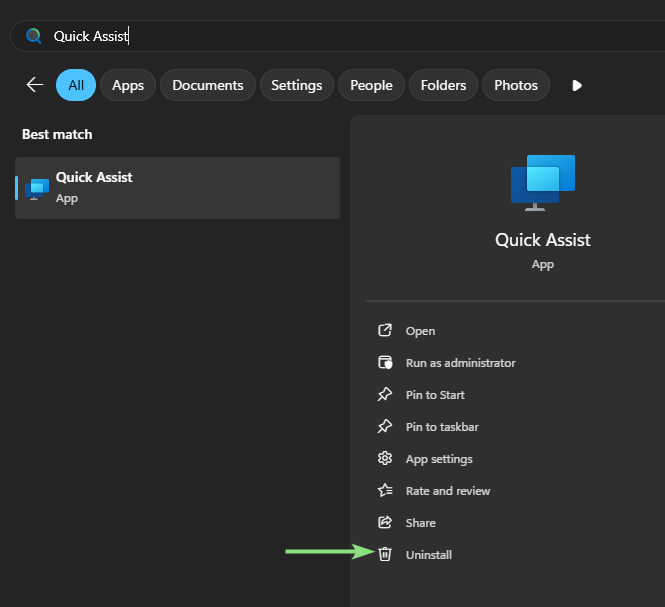Show more filters with the play arrow

tap(577, 86)
